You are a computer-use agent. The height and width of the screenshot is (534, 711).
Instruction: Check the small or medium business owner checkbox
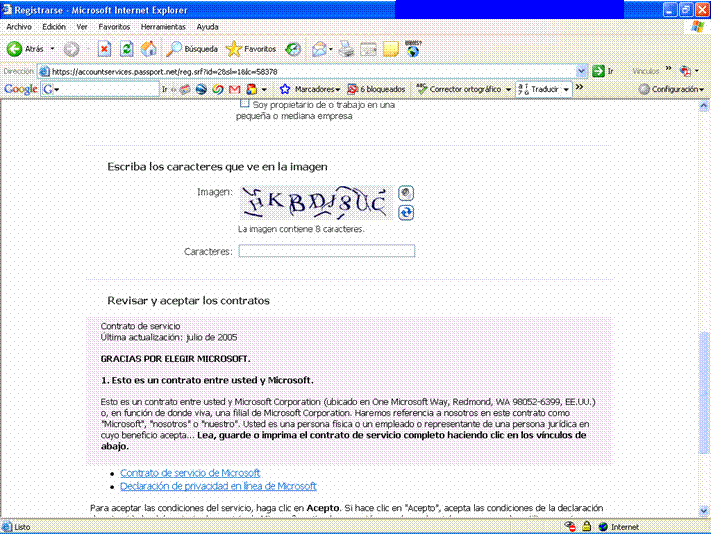tap(245, 104)
